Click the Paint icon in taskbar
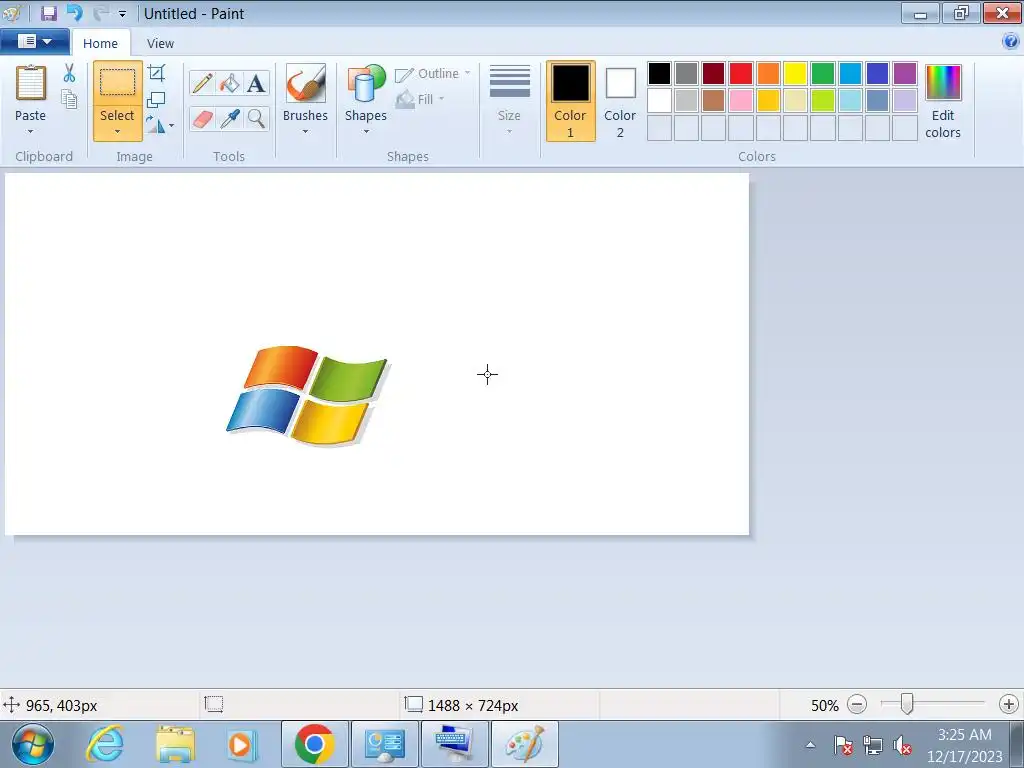 point(525,744)
